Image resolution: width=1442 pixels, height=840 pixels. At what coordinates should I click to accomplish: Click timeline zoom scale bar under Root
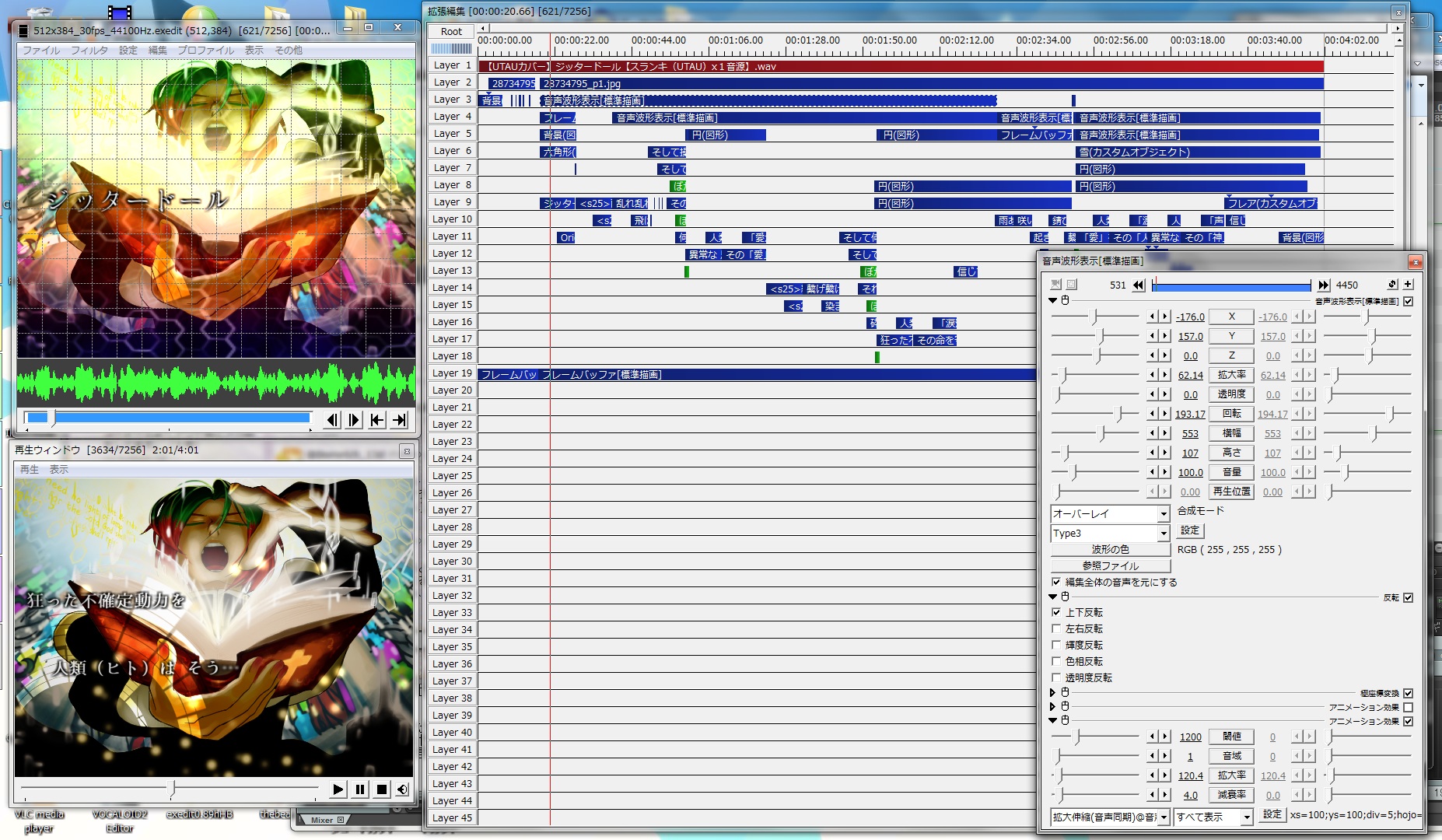tap(451, 48)
